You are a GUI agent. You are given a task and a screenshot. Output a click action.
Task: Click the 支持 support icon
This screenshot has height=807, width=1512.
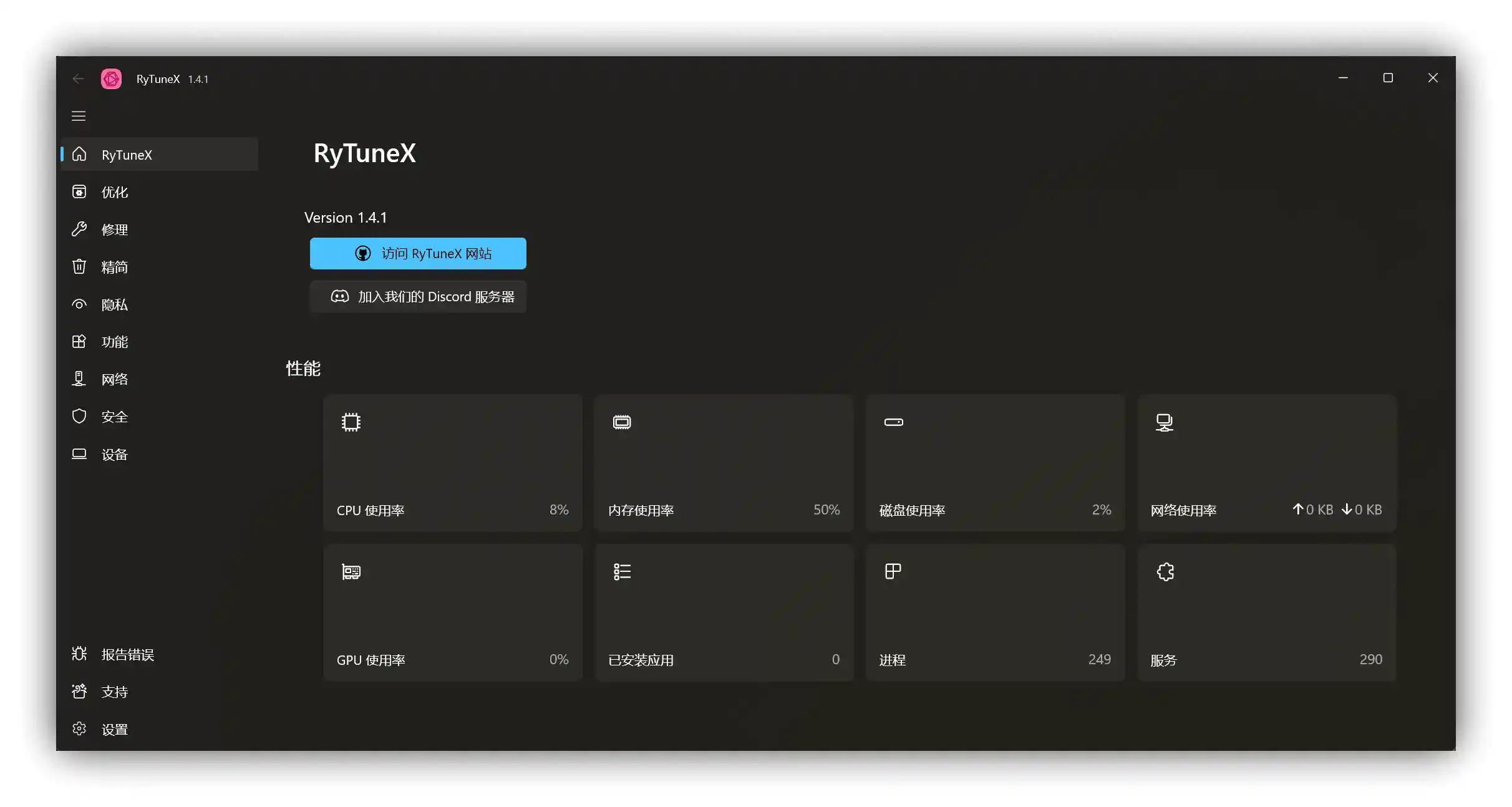point(79,691)
